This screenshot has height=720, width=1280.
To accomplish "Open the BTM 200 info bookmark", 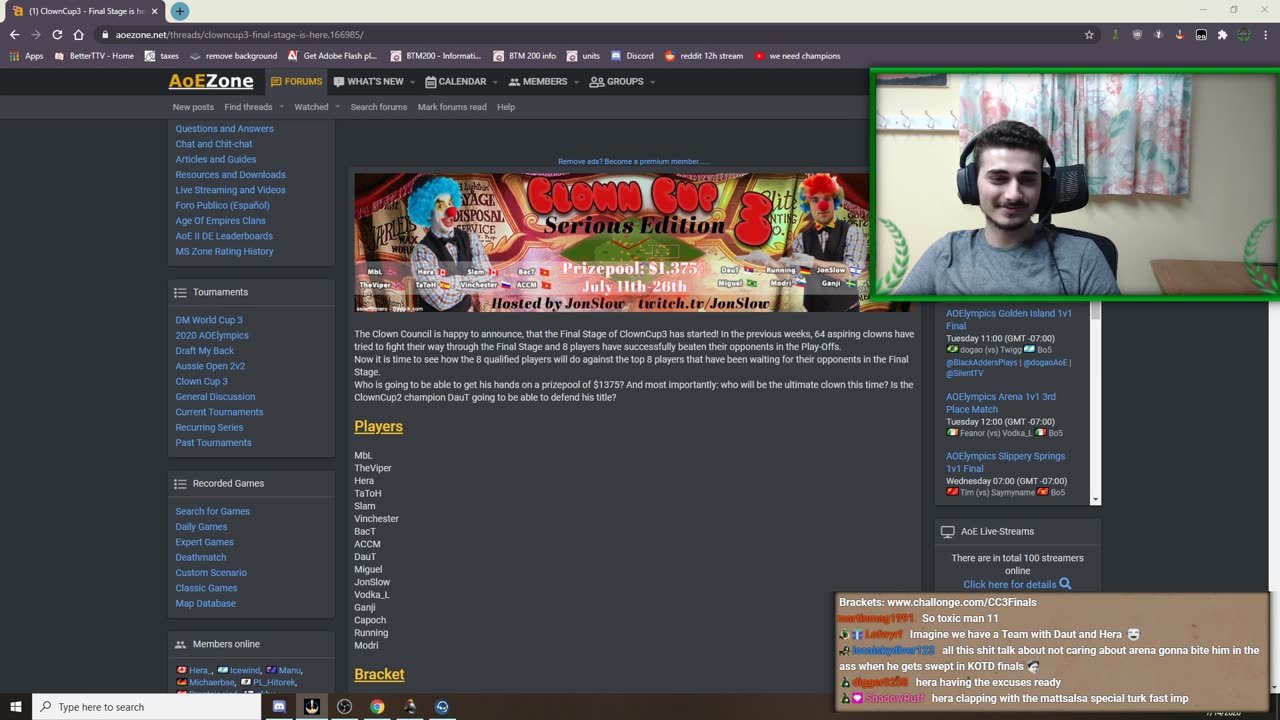I will click(524, 56).
